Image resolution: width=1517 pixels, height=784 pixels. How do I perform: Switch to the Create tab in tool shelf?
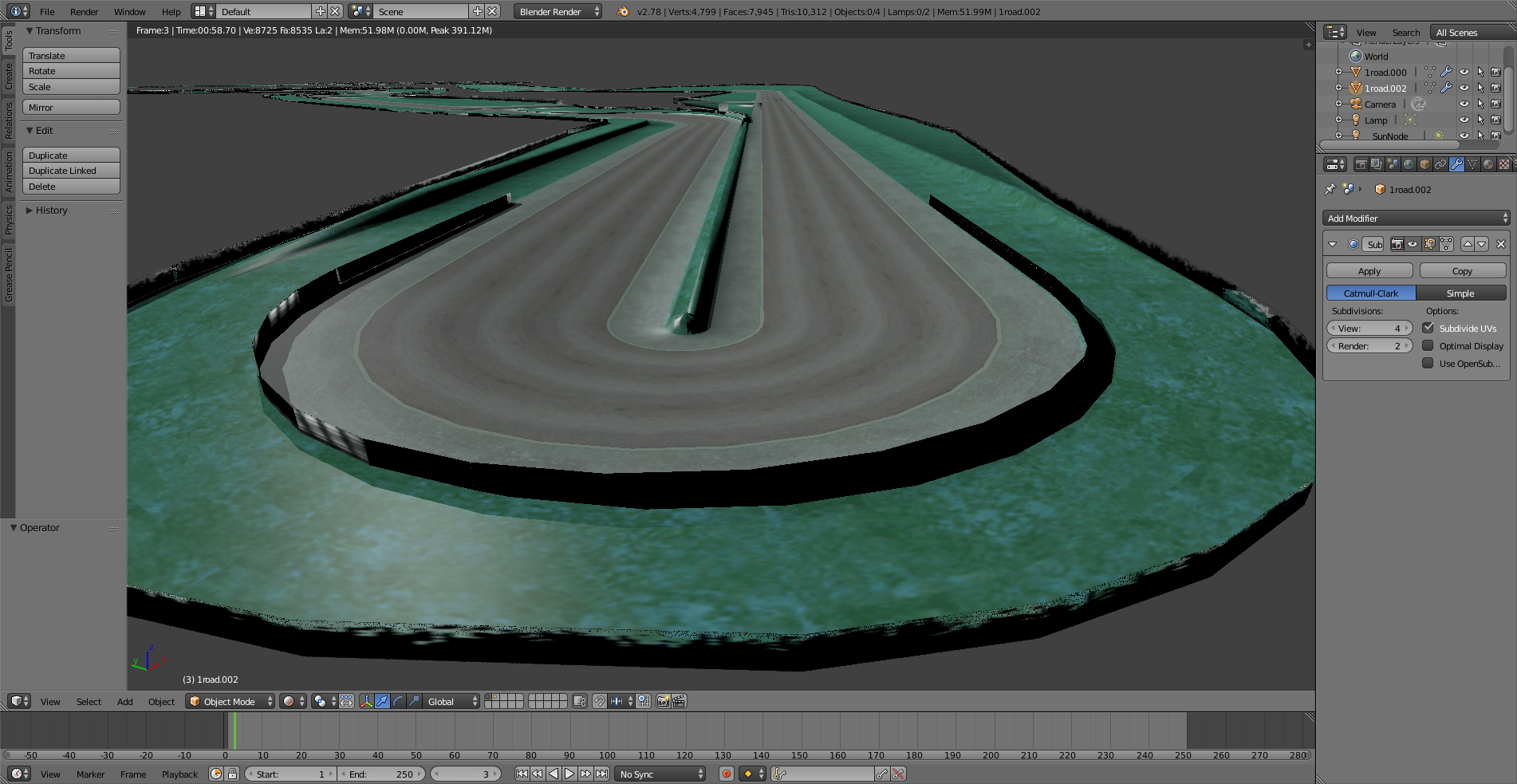point(8,77)
